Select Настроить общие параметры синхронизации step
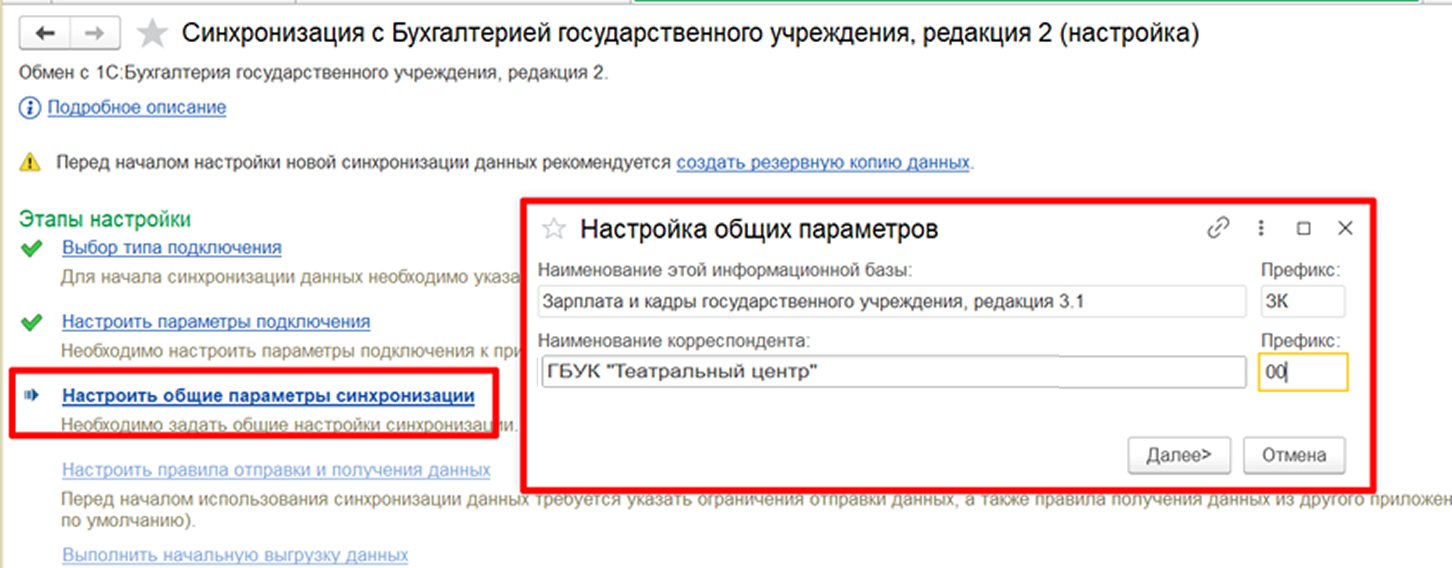 [x=268, y=396]
